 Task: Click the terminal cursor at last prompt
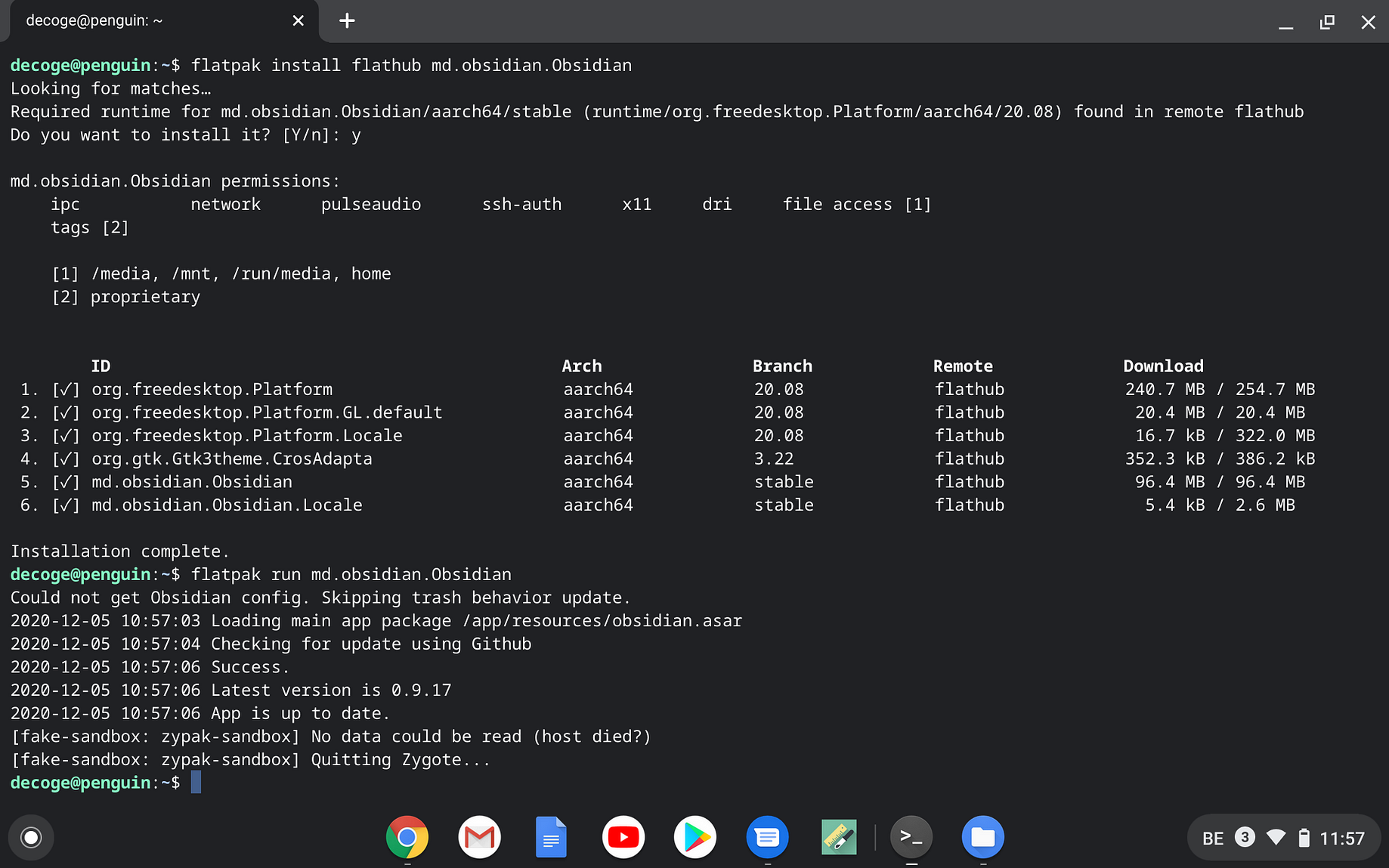[196, 783]
